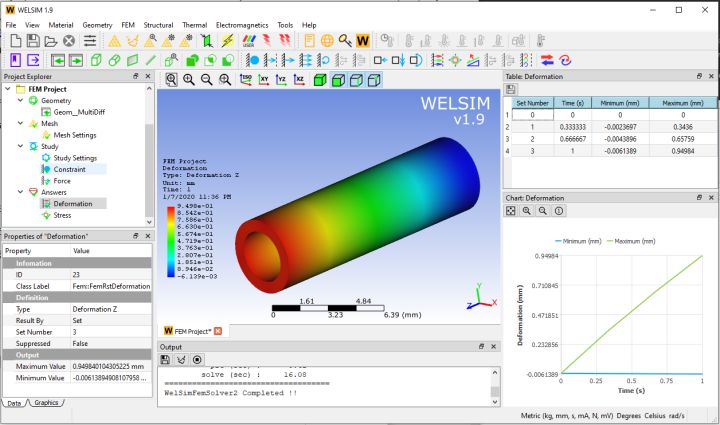Close the FEM Project tab
The image size is (720, 425).
217,330
